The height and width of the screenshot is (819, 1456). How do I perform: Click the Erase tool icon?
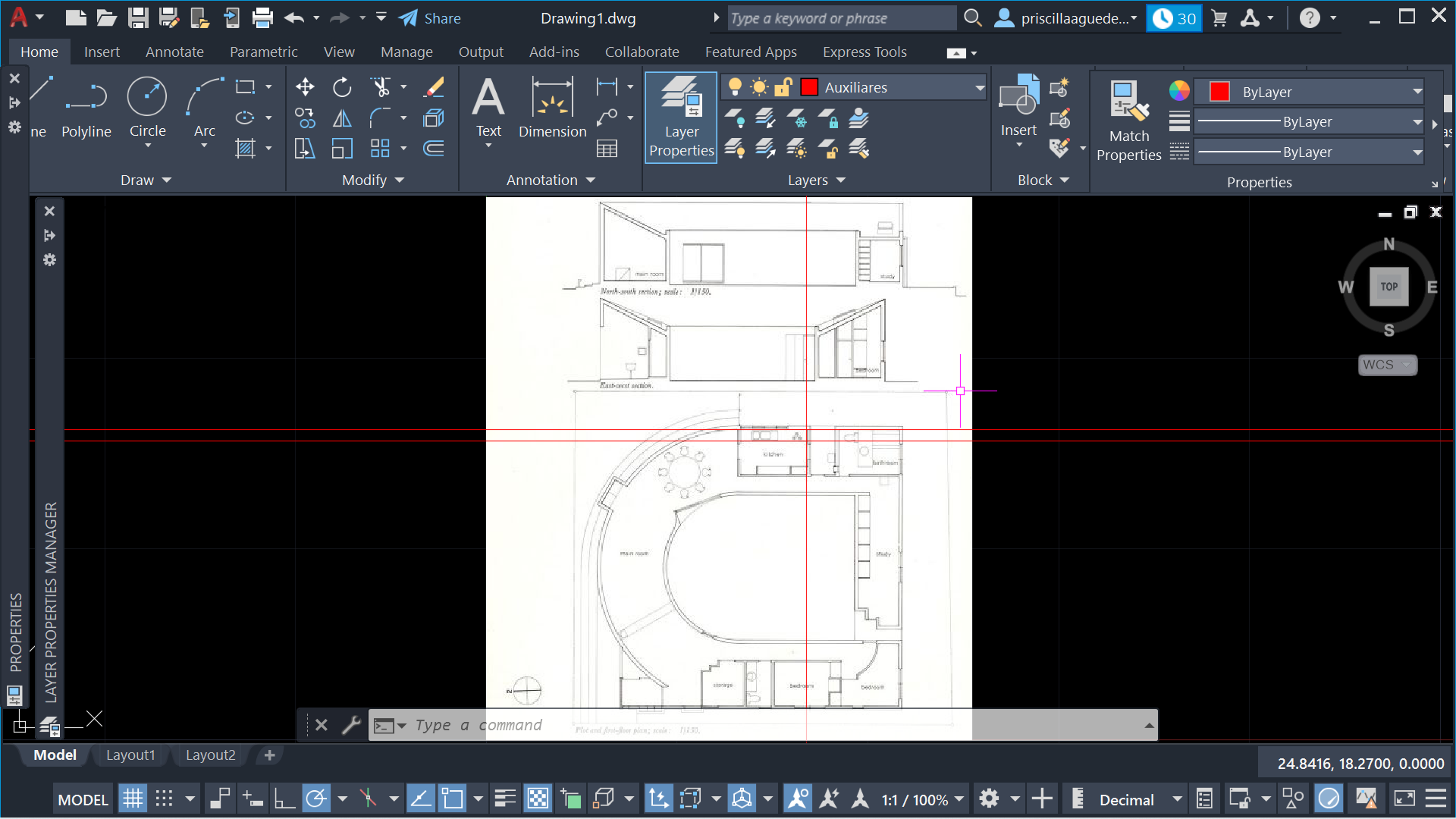pos(434,87)
